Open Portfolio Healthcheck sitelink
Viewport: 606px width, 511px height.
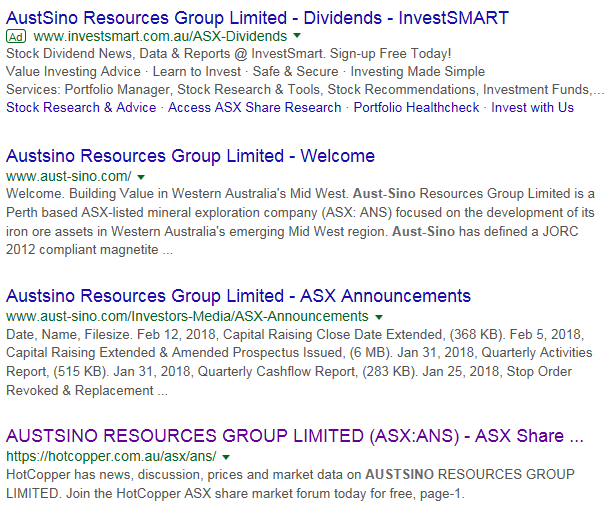416,107
